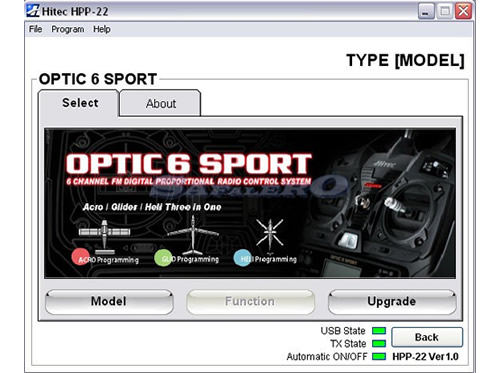
Task: Switch to the About tab
Action: [160, 103]
